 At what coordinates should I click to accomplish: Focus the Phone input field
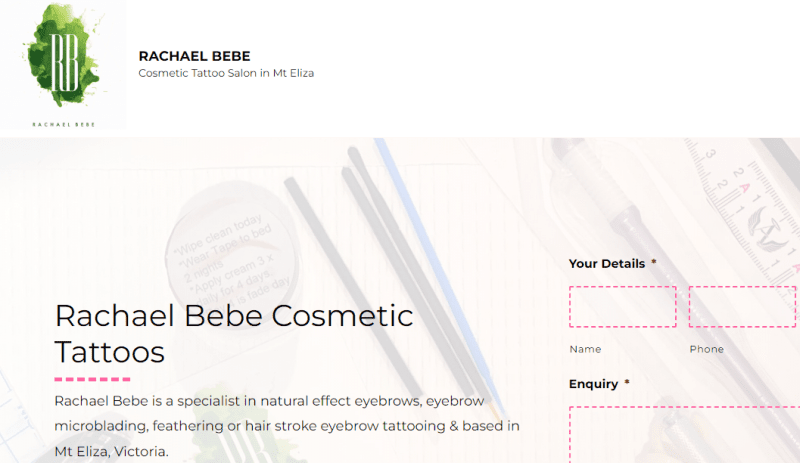pos(742,306)
